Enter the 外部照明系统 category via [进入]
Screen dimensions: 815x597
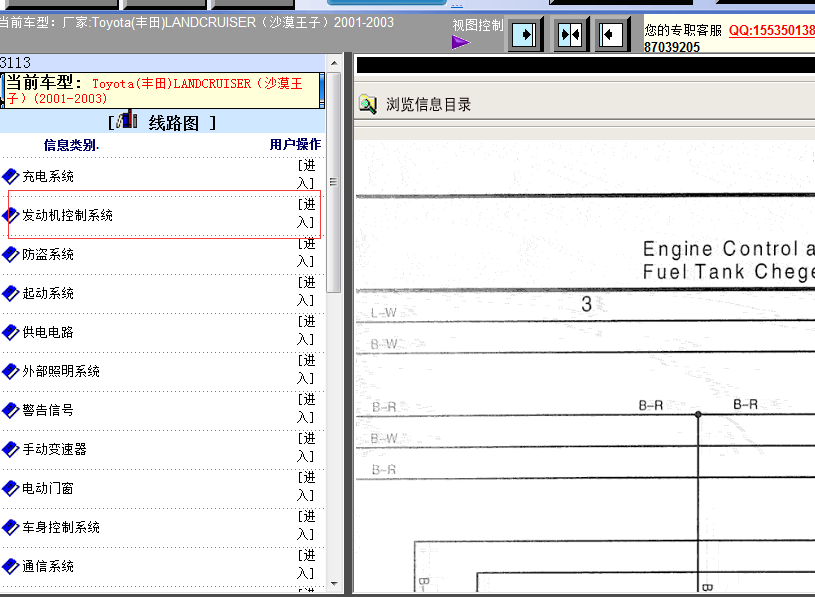point(306,369)
